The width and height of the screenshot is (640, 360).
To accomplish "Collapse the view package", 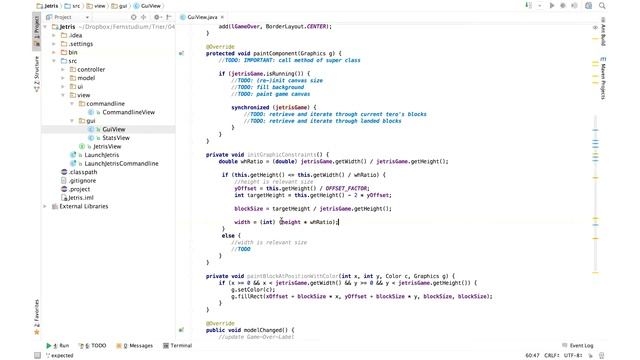I will click(63, 95).
